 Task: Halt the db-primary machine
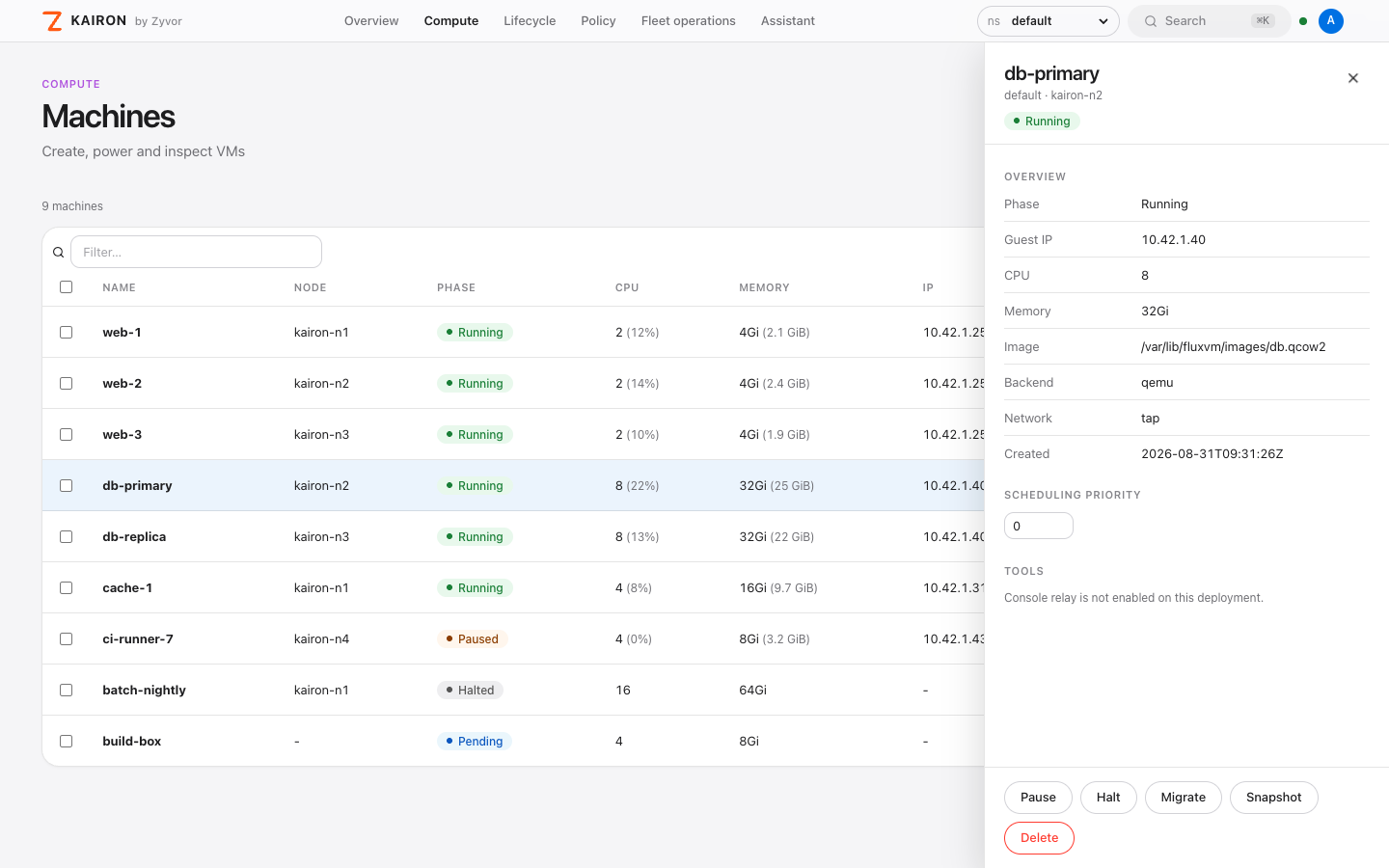coord(1108,798)
